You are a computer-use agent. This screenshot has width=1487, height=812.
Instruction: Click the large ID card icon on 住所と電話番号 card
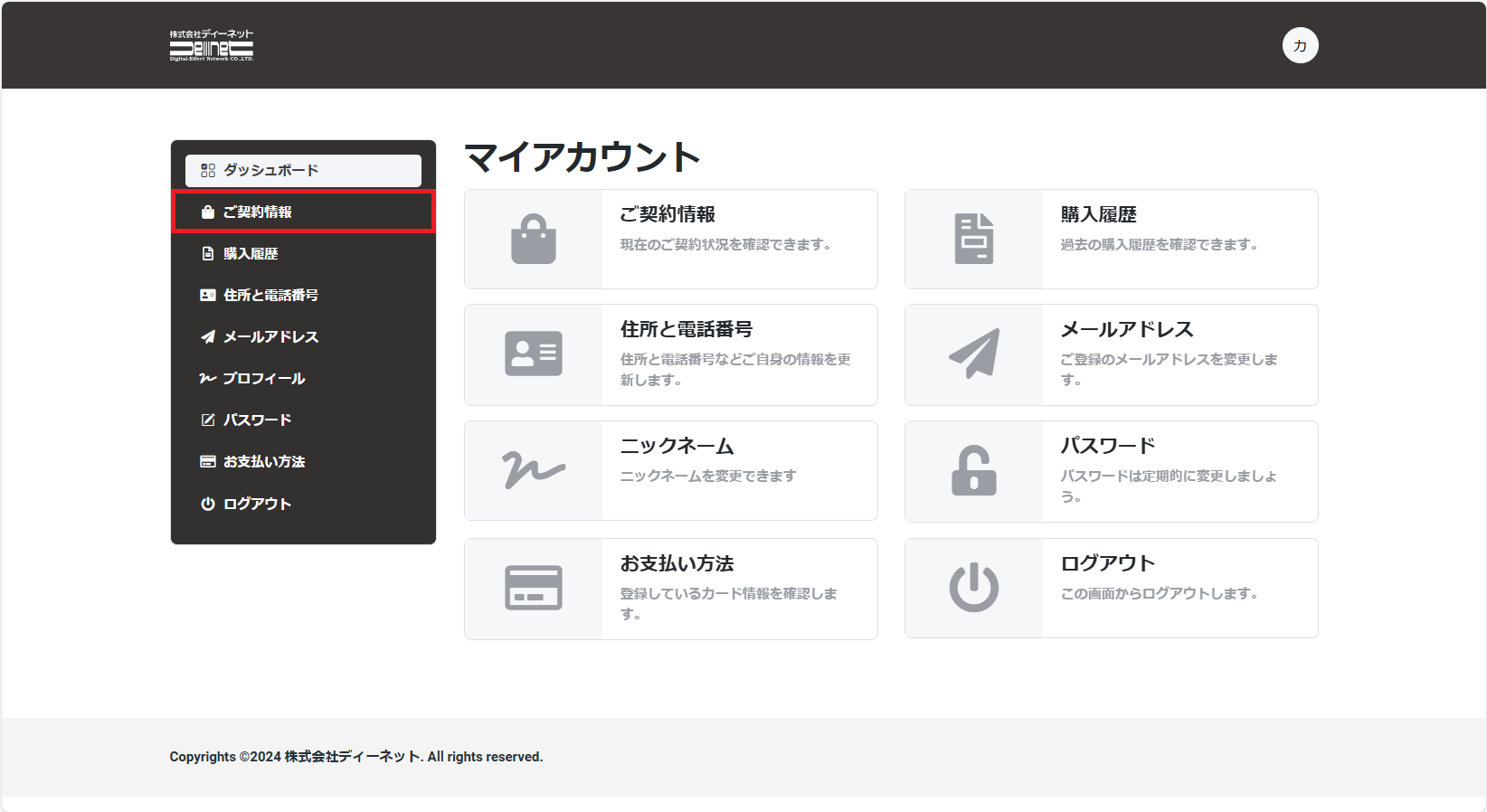(x=534, y=354)
